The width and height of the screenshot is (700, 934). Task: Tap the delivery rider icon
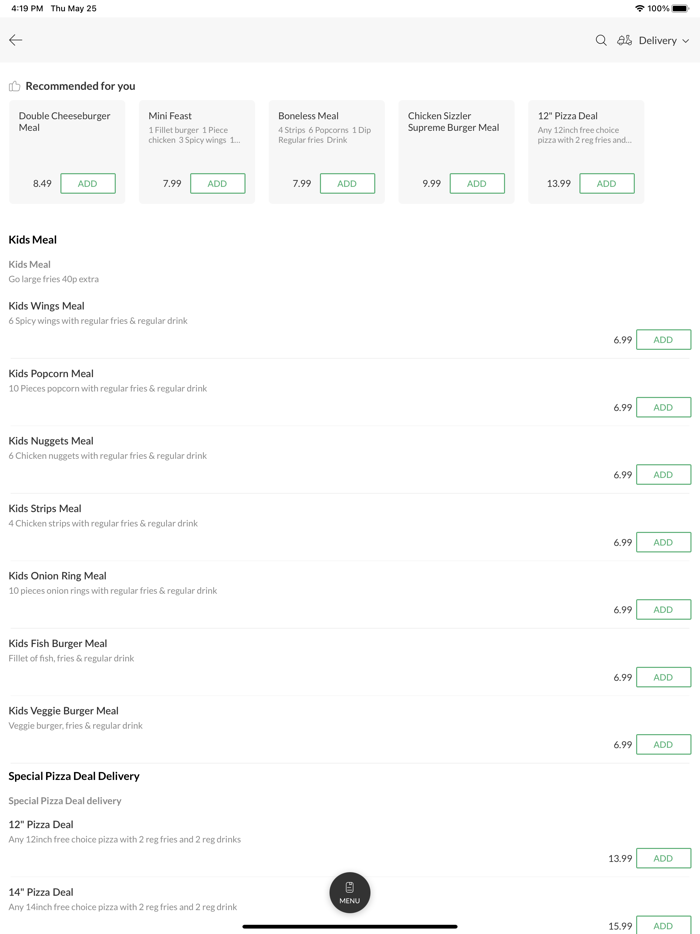pos(624,40)
